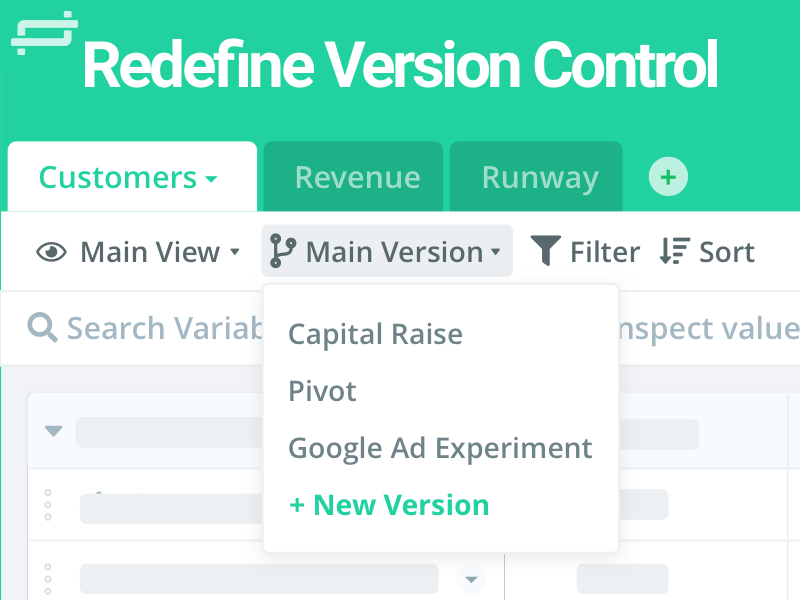Click the Sort order icon
The image size is (800, 600).
tap(676, 251)
